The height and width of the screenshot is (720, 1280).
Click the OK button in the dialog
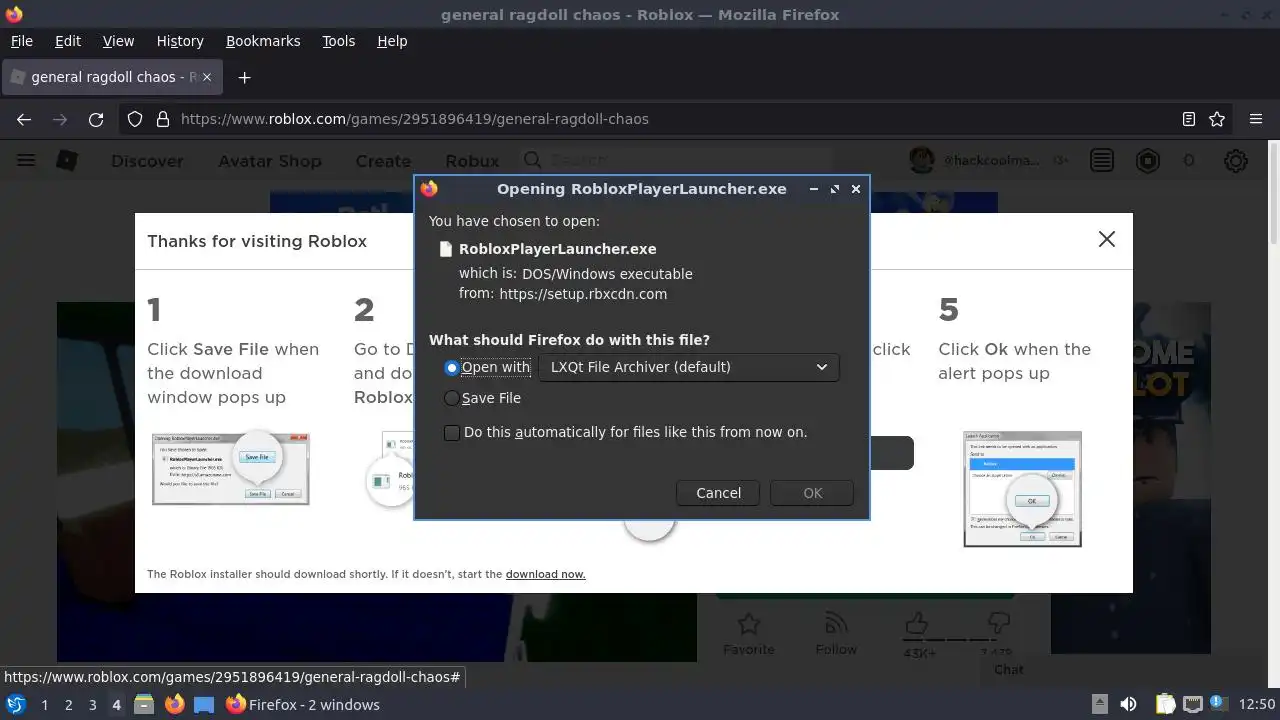tap(812, 493)
